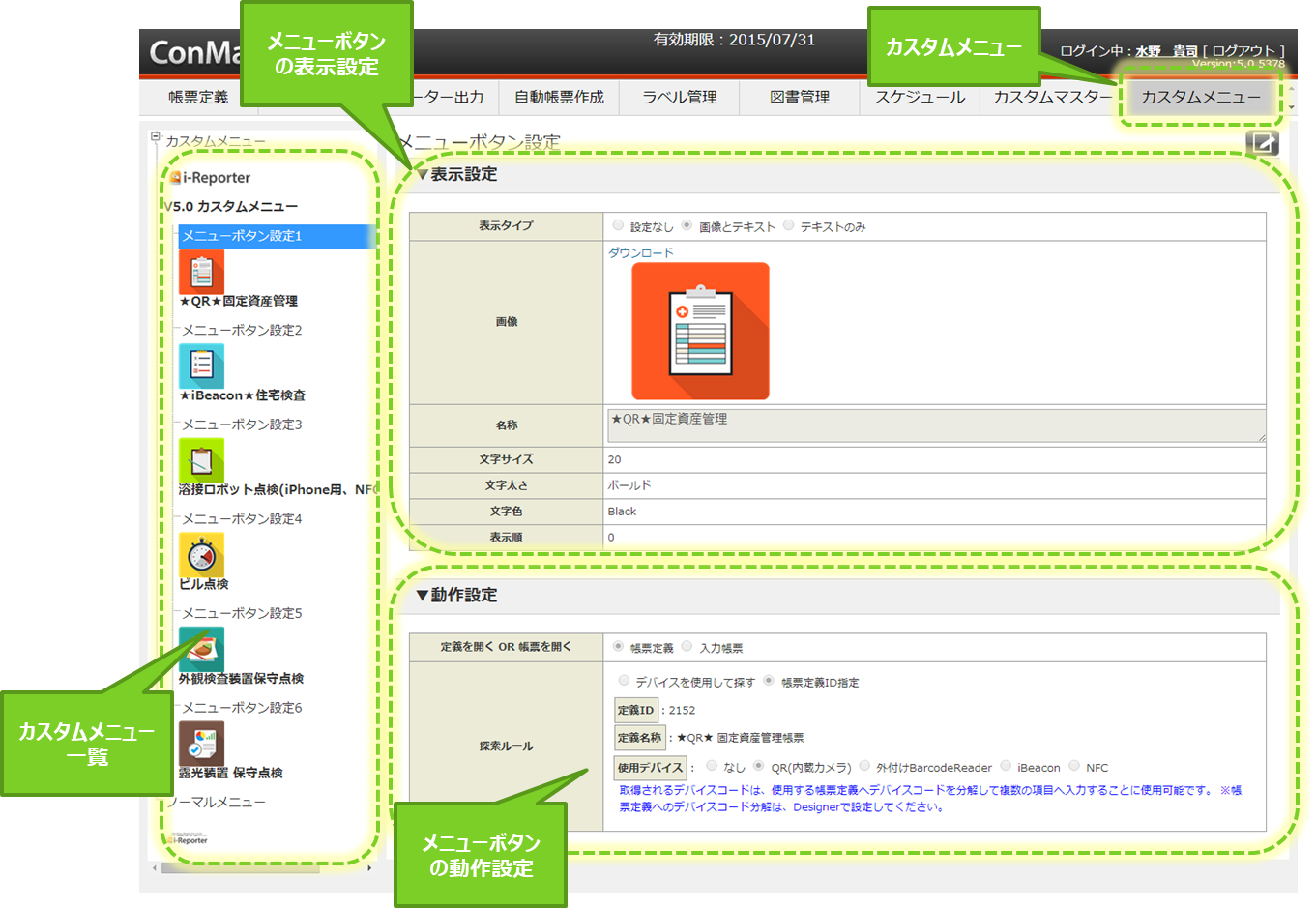Click the green welding robot inspection icon
Viewport: 1316px width, 908px height.
pyautogui.click(x=201, y=460)
